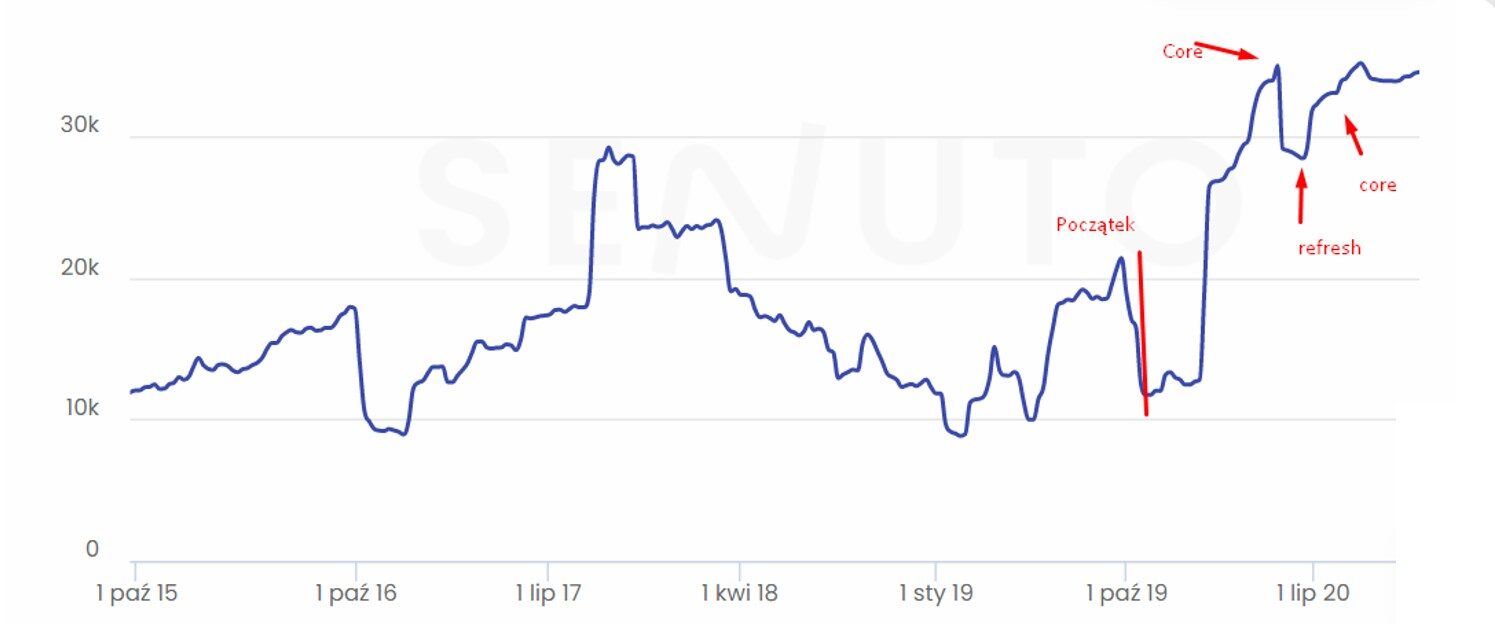The height and width of the screenshot is (632, 1495).
Task: Click the 10k y-axis label
Action: (79, 409)
